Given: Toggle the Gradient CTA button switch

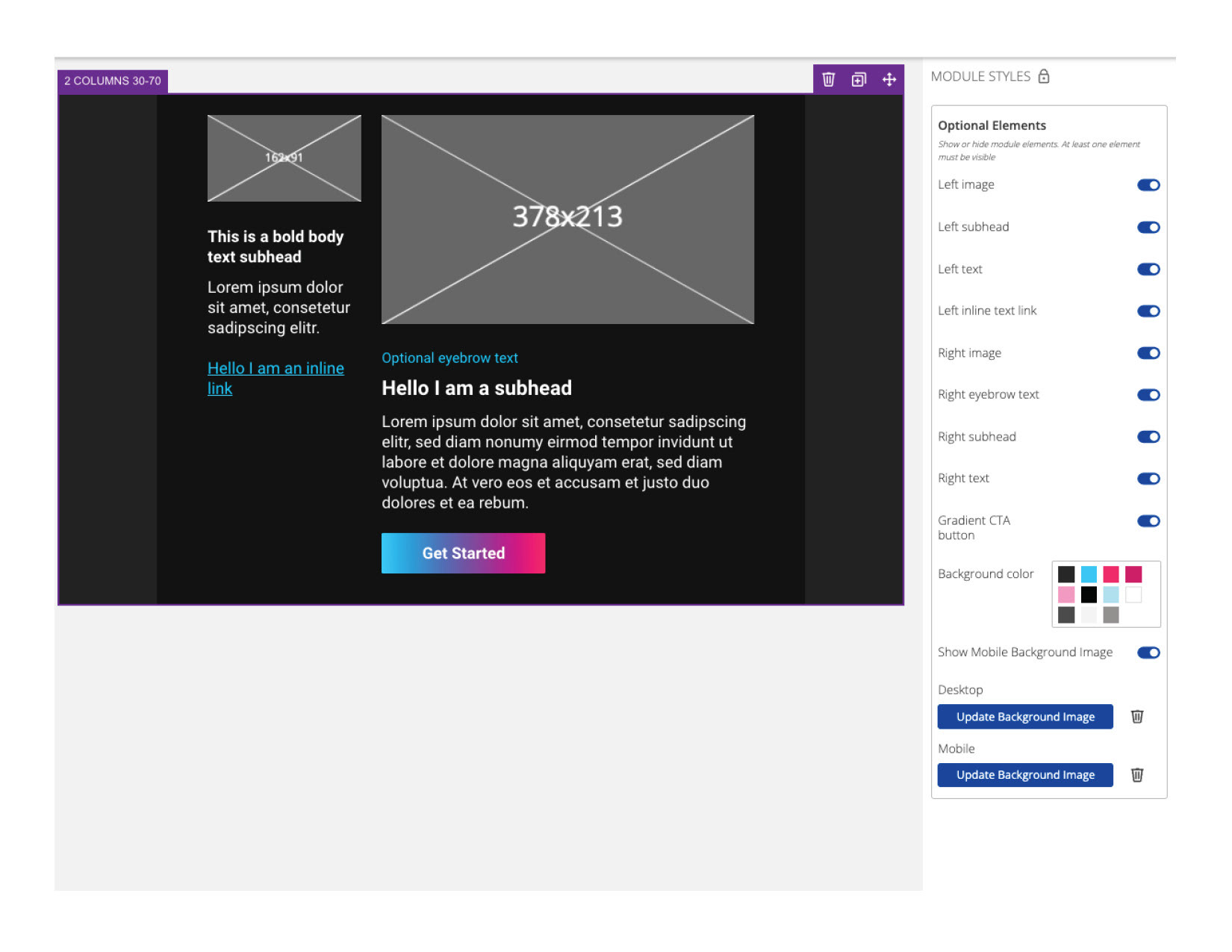Looking at the screenshot, I should pos(1148,520).
